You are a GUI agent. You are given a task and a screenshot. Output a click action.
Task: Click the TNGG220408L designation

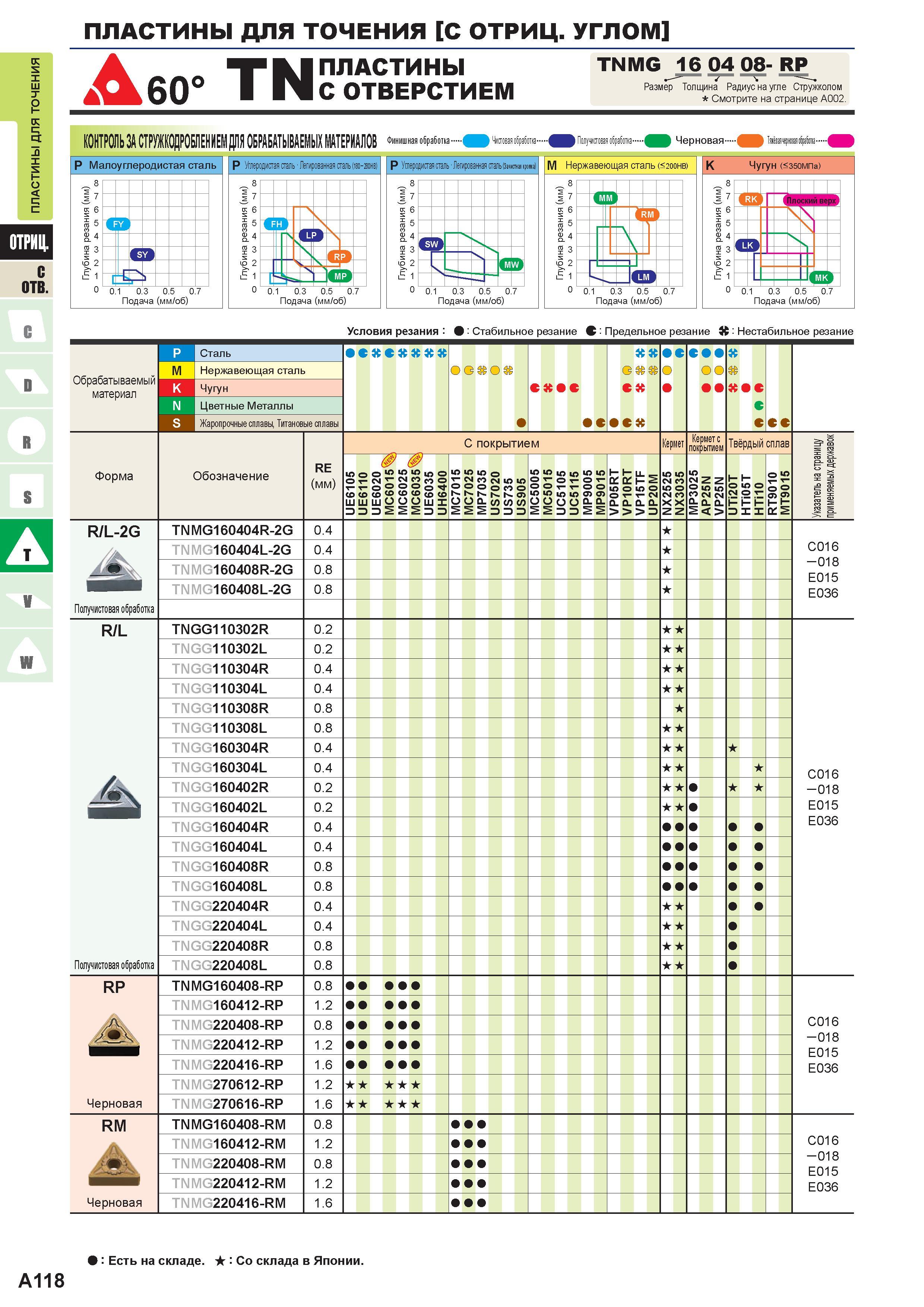coord(219,966)
